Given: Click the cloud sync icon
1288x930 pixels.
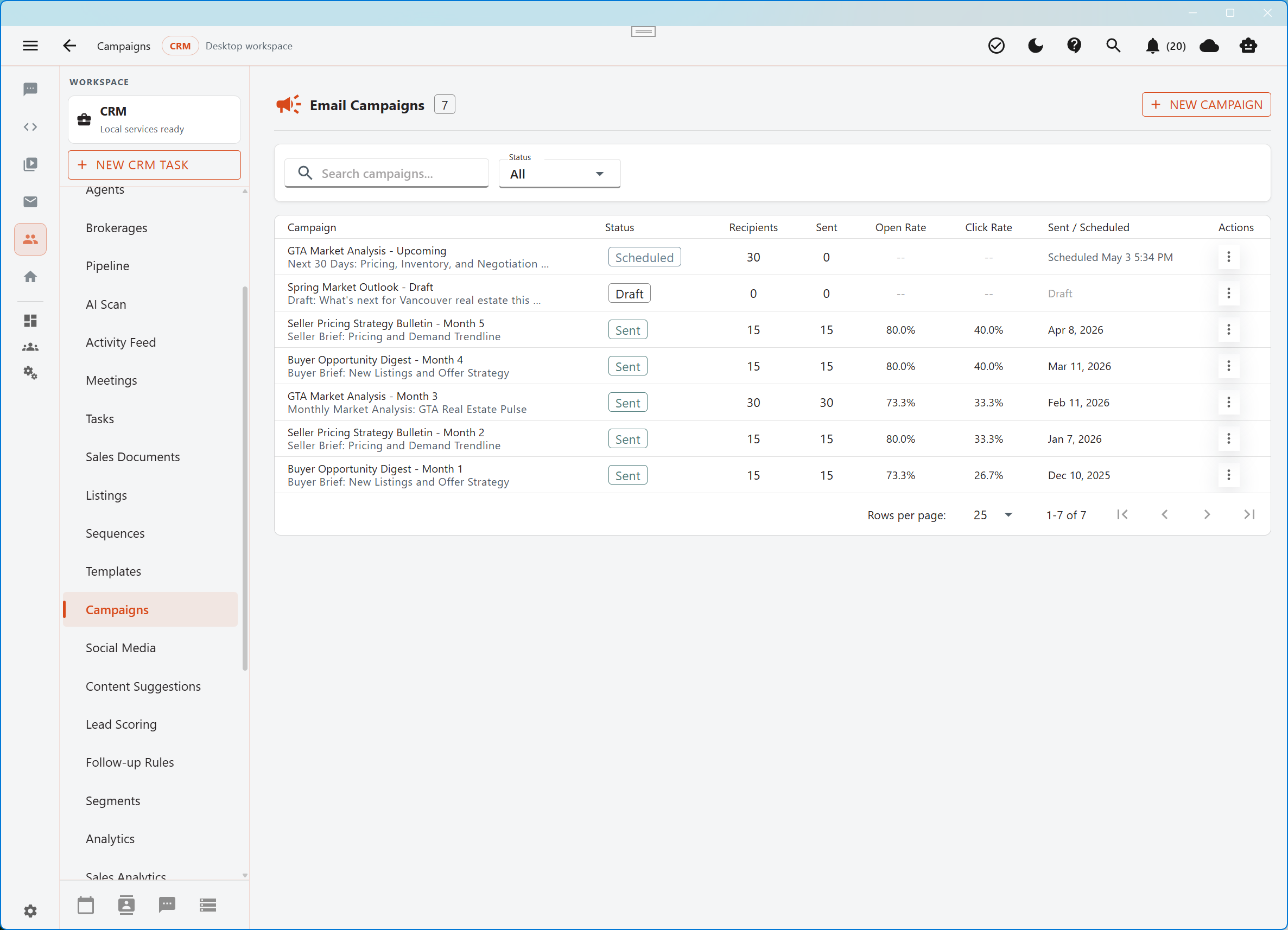Looking at the screenshot, I should [x=1209, y=46].
